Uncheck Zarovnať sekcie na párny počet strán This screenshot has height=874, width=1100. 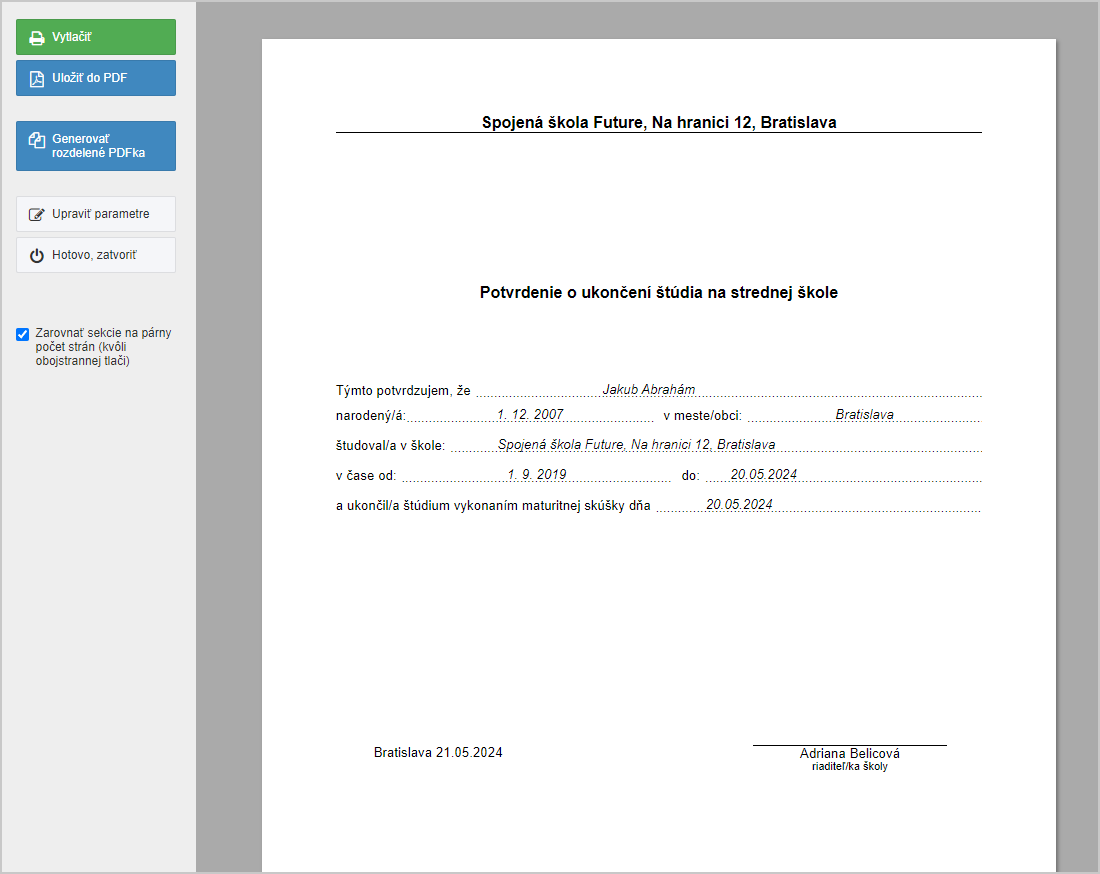22,334
